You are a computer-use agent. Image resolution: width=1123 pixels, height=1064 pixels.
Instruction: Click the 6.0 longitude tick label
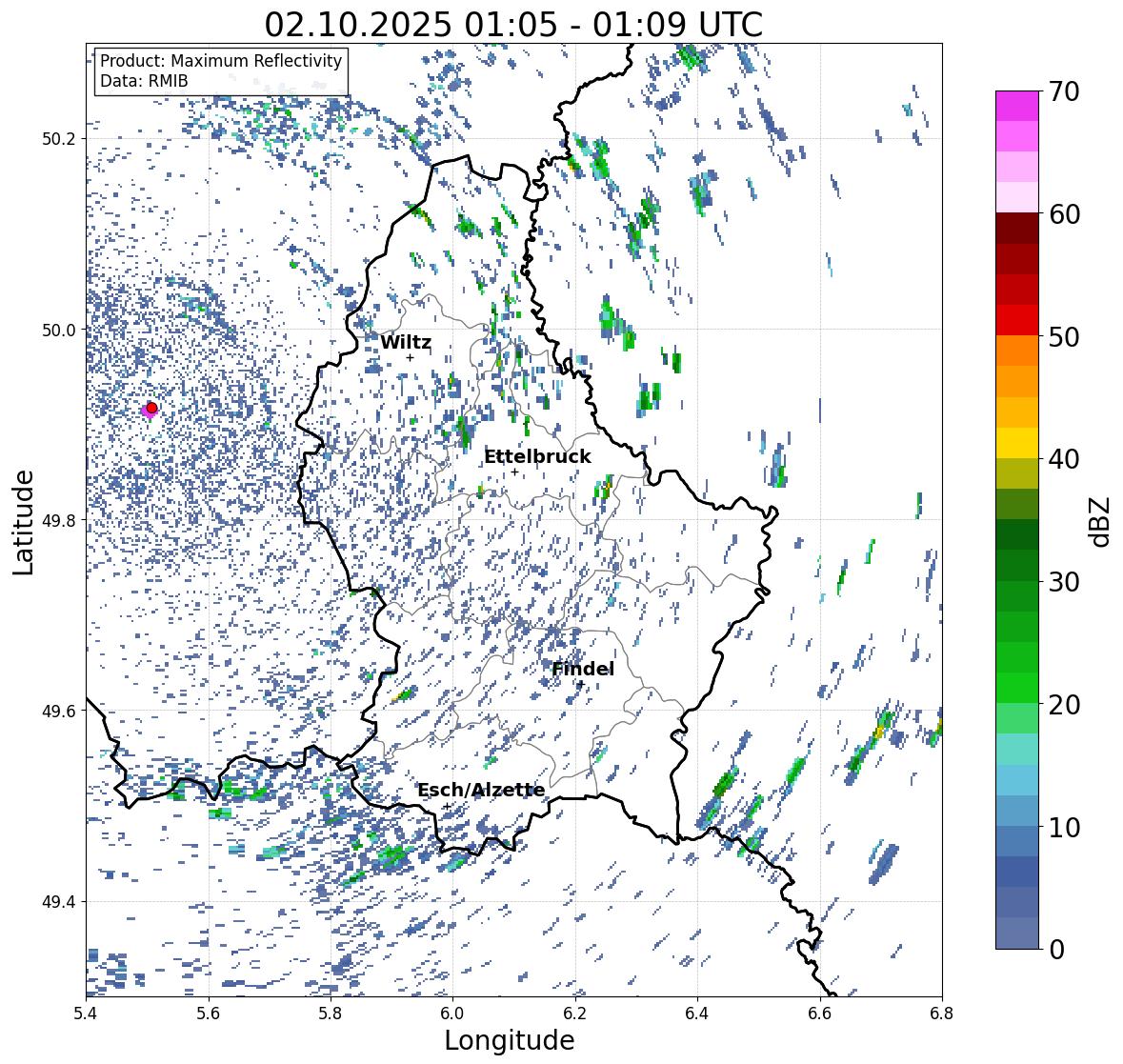pyautogui.click(x=452, y=1014)
